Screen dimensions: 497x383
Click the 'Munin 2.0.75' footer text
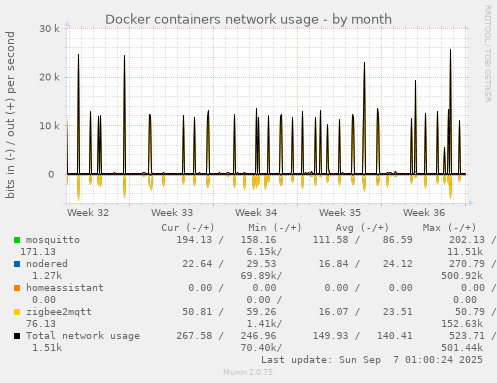point(248,372)
